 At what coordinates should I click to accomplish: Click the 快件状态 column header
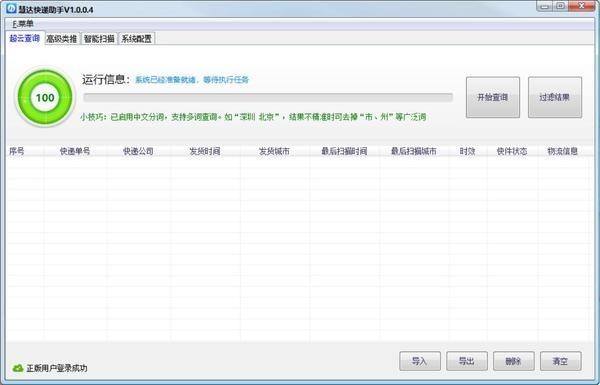tap(512, 151)
